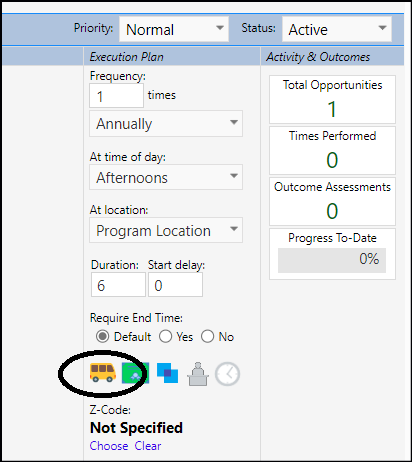This screenshot has width=412, height=462.
Task: Open the Priority dropdown set to Normal
Action: (174, 29)
